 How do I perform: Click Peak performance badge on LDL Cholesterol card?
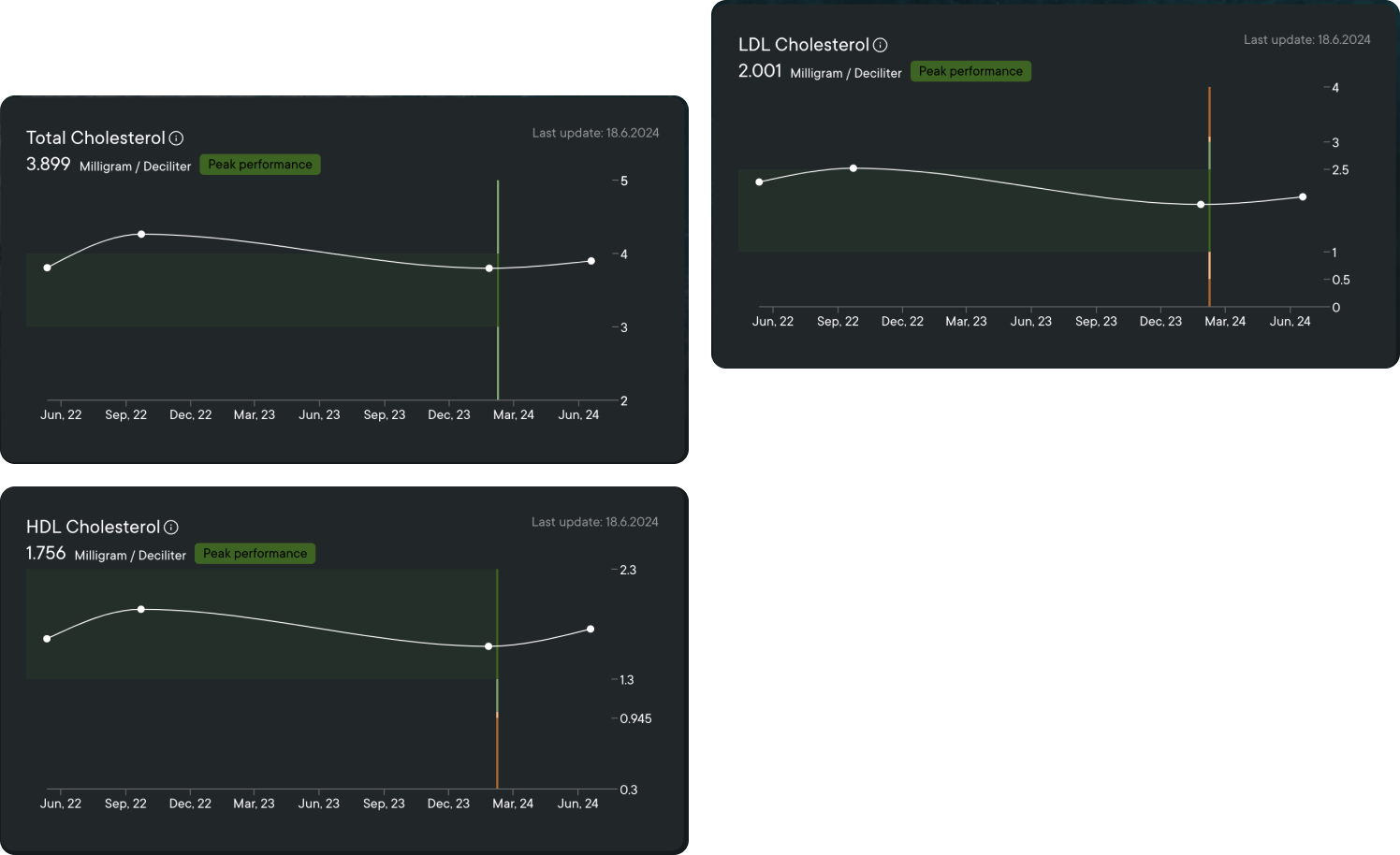(970, 71)
